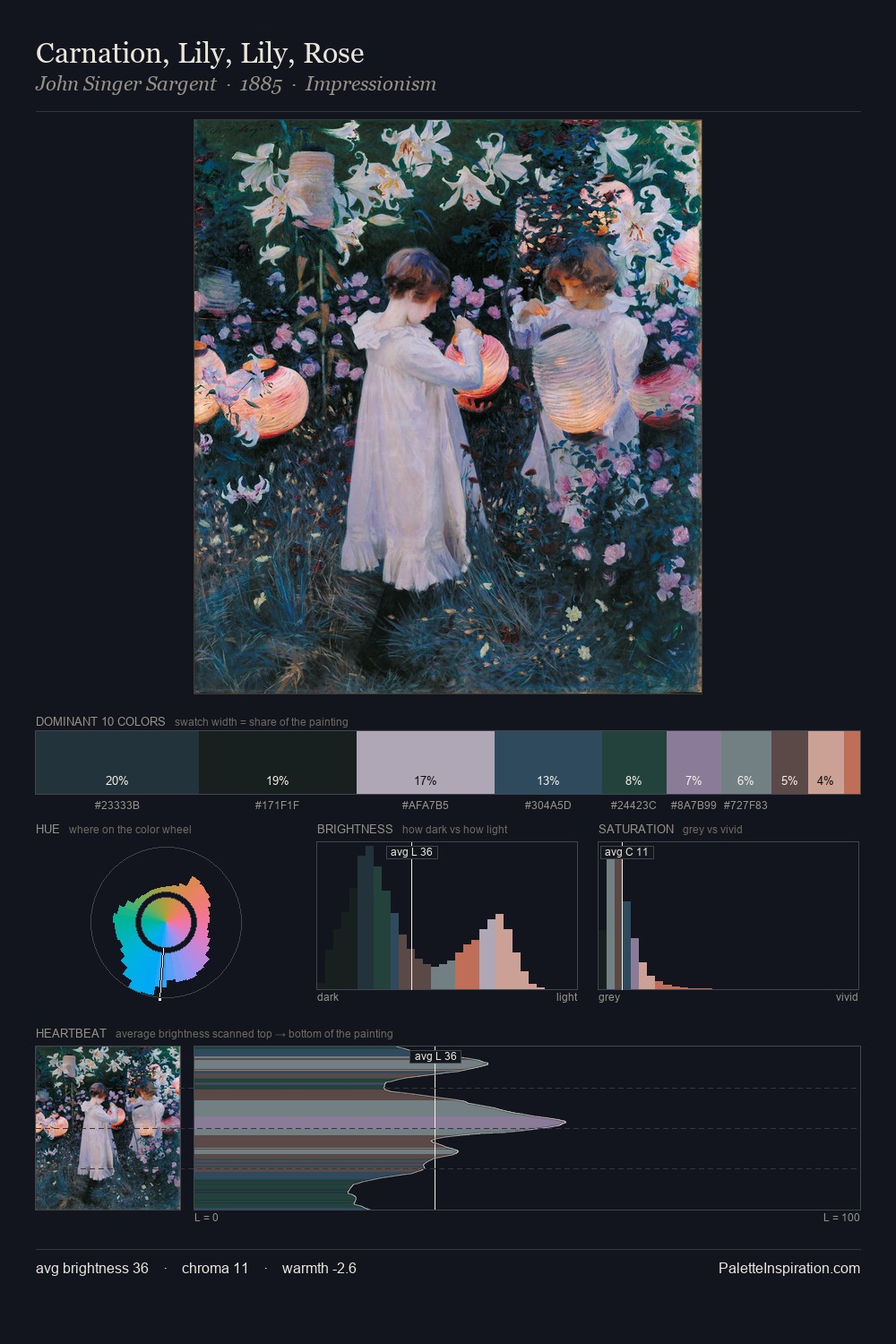Choose the 13% slate blue #304A5D swatch

(548, 762)
